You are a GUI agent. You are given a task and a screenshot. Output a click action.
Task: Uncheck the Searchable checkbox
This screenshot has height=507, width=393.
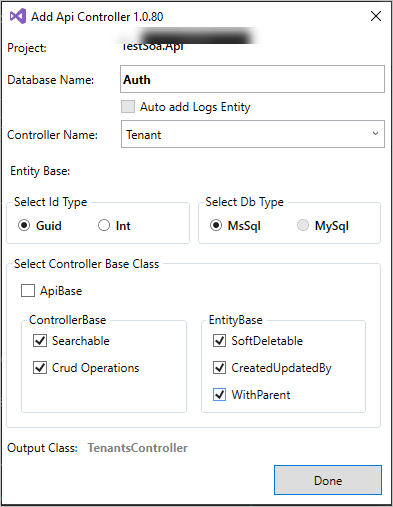pos(40,341)
